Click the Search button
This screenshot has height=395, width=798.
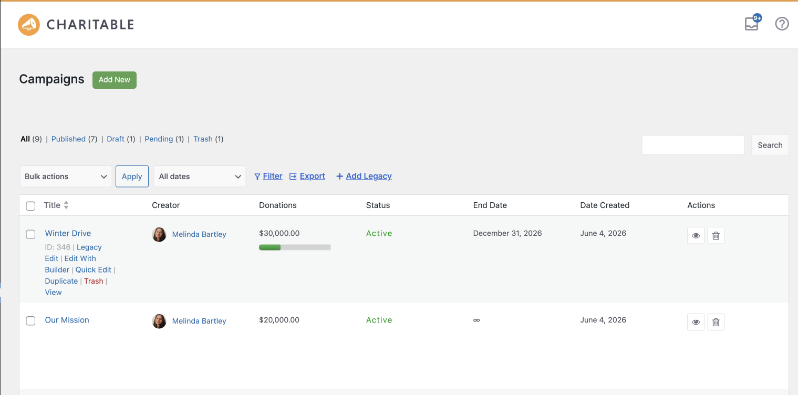[x=770, y=145]
